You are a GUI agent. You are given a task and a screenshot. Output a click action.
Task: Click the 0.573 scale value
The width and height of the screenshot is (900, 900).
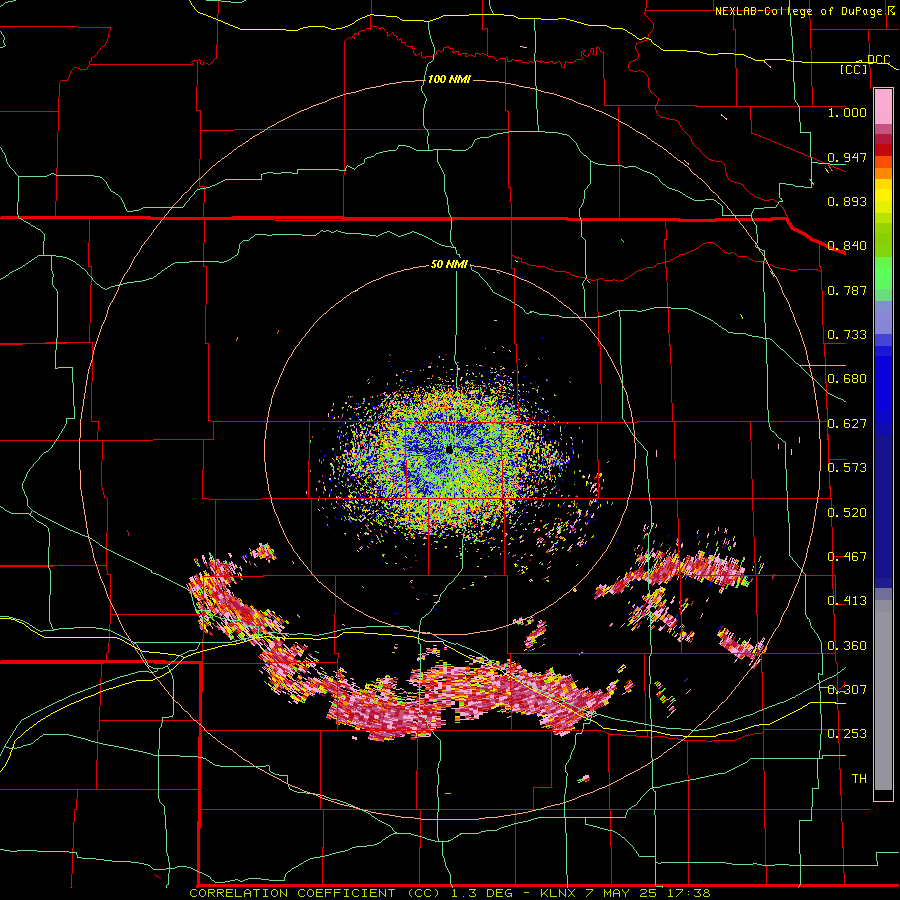pos(847,468)
